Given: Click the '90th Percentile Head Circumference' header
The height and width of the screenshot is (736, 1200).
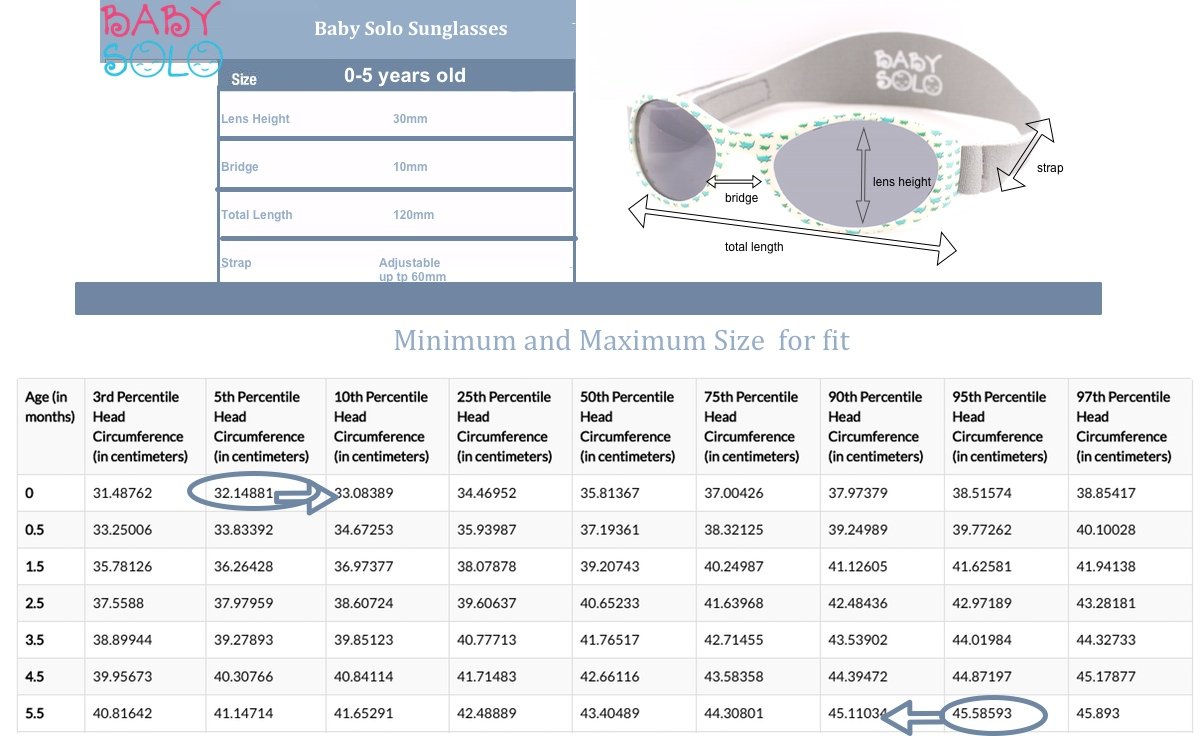Looking at the screenshot, I should (876, 427).
